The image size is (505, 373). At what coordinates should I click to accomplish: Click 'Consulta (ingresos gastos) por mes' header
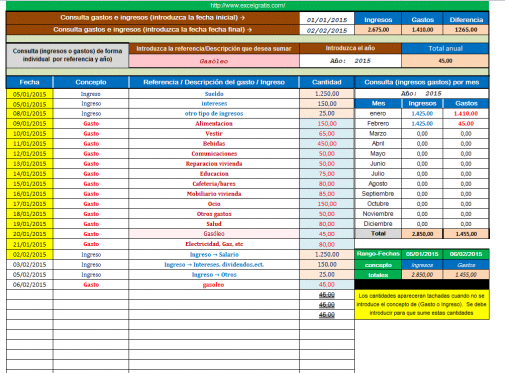422,82
